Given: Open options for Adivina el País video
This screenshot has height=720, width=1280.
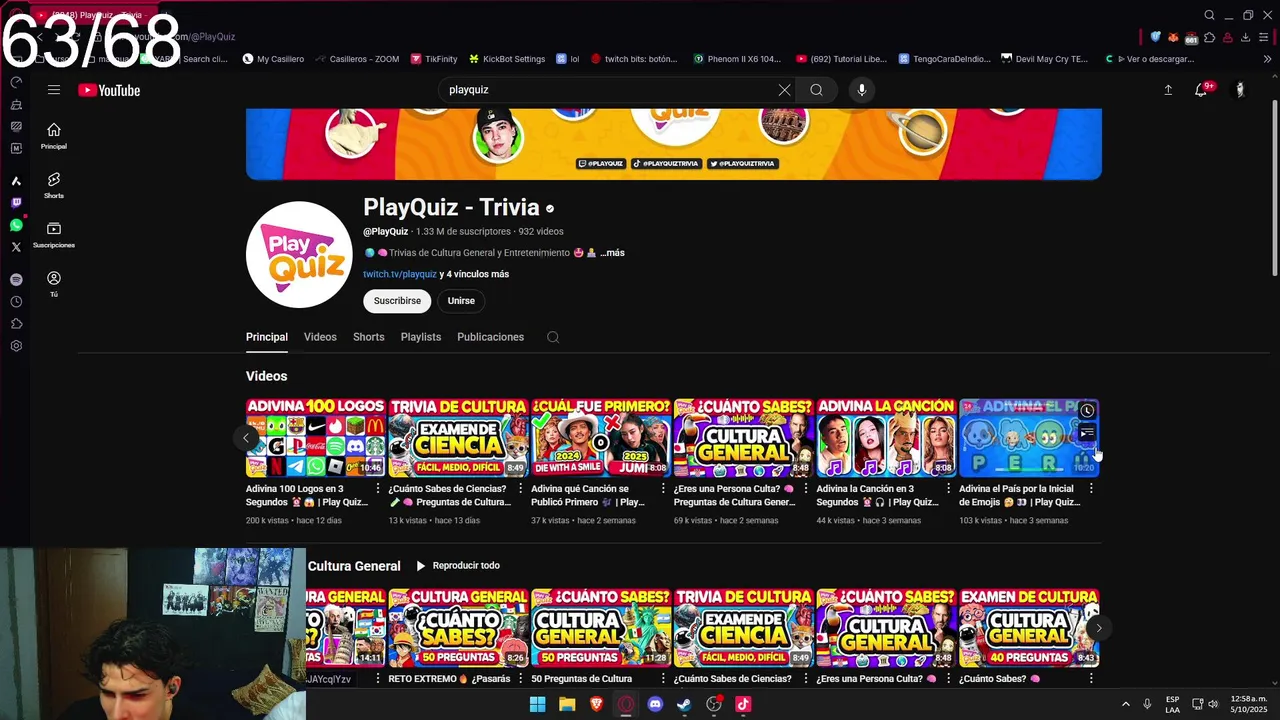Looking at the screenshot, I should click(1091, 489).
